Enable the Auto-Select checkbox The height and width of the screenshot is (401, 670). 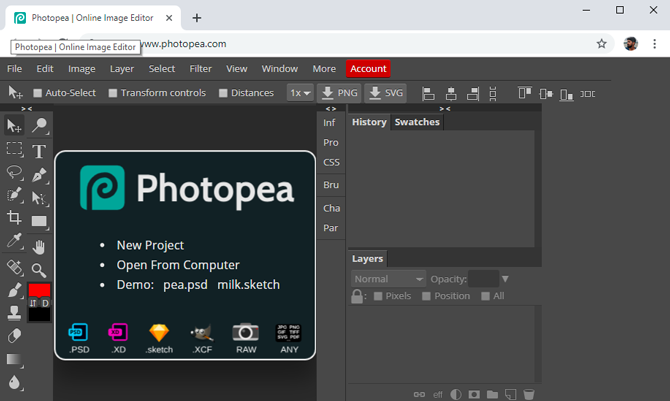[38, 93]
